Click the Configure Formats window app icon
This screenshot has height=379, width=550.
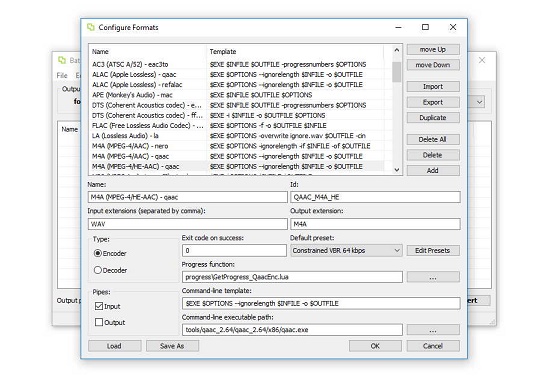pyautogui.click(x=91, y=27)
